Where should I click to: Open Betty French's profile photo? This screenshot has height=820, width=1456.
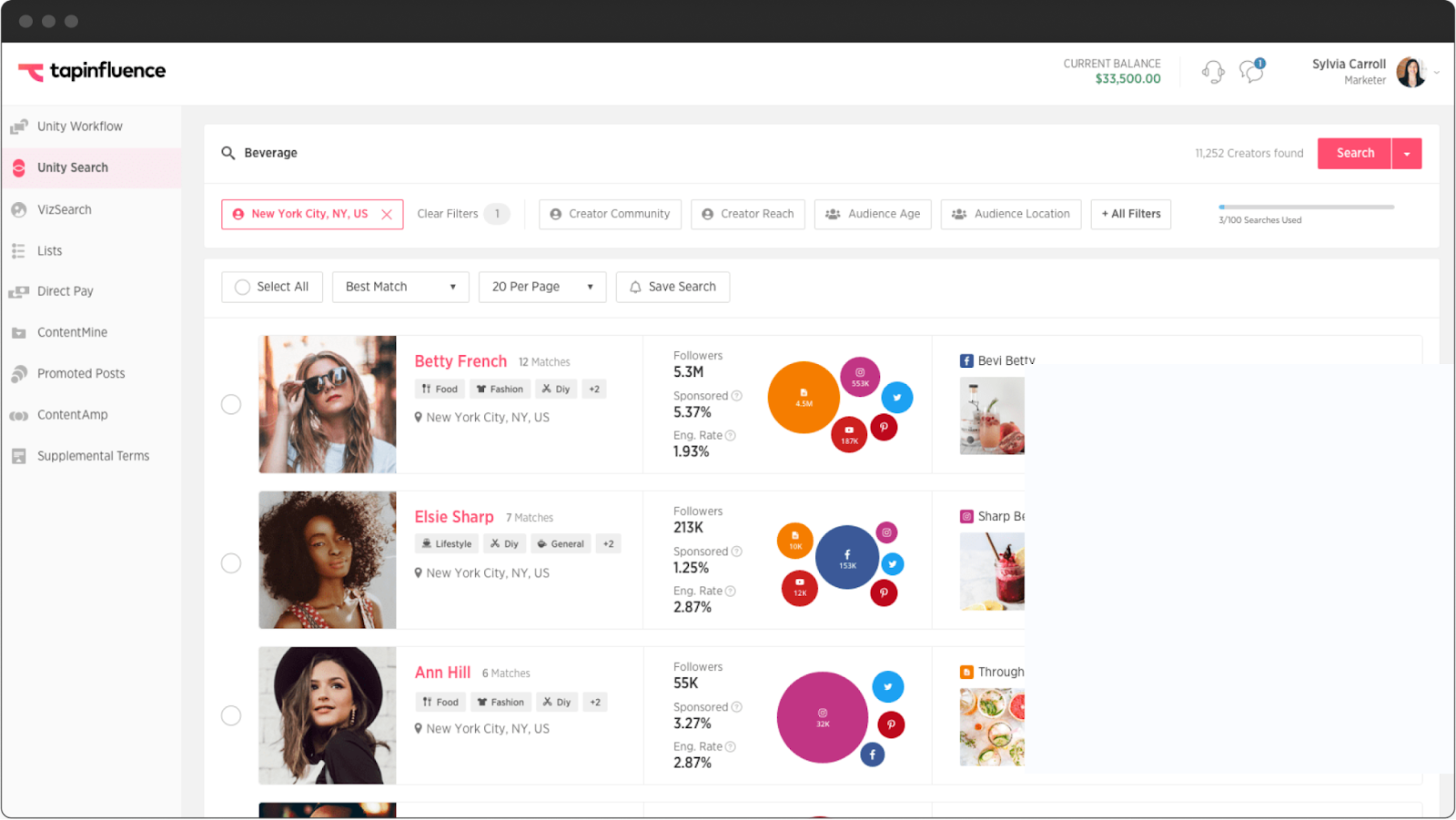click(x=328, y=404)
